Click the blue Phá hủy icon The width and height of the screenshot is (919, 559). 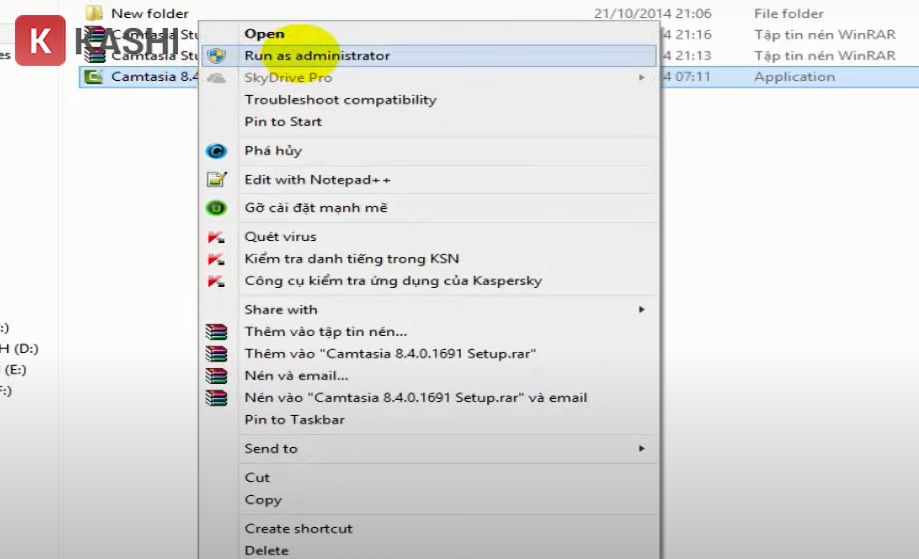pyautogui.click(x=216, y=151)
